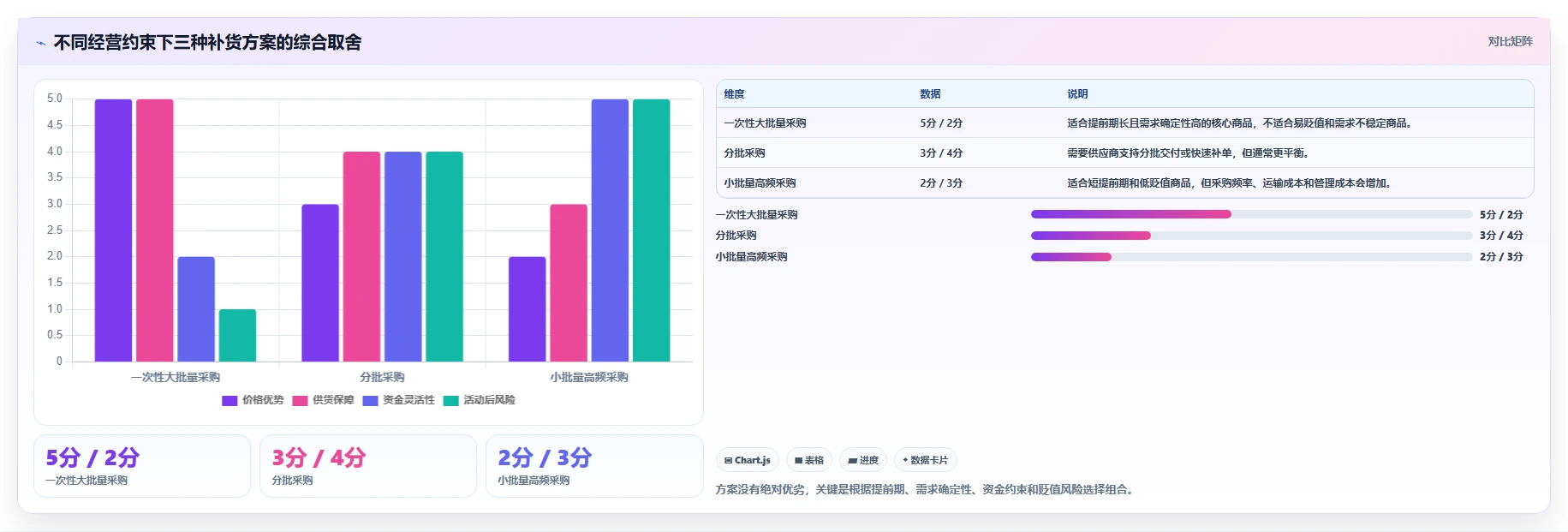This screenshot has width=1568, height=532.
Task: Click the purple 价格优势 bar for 分批采购
Action: [320, 283]
